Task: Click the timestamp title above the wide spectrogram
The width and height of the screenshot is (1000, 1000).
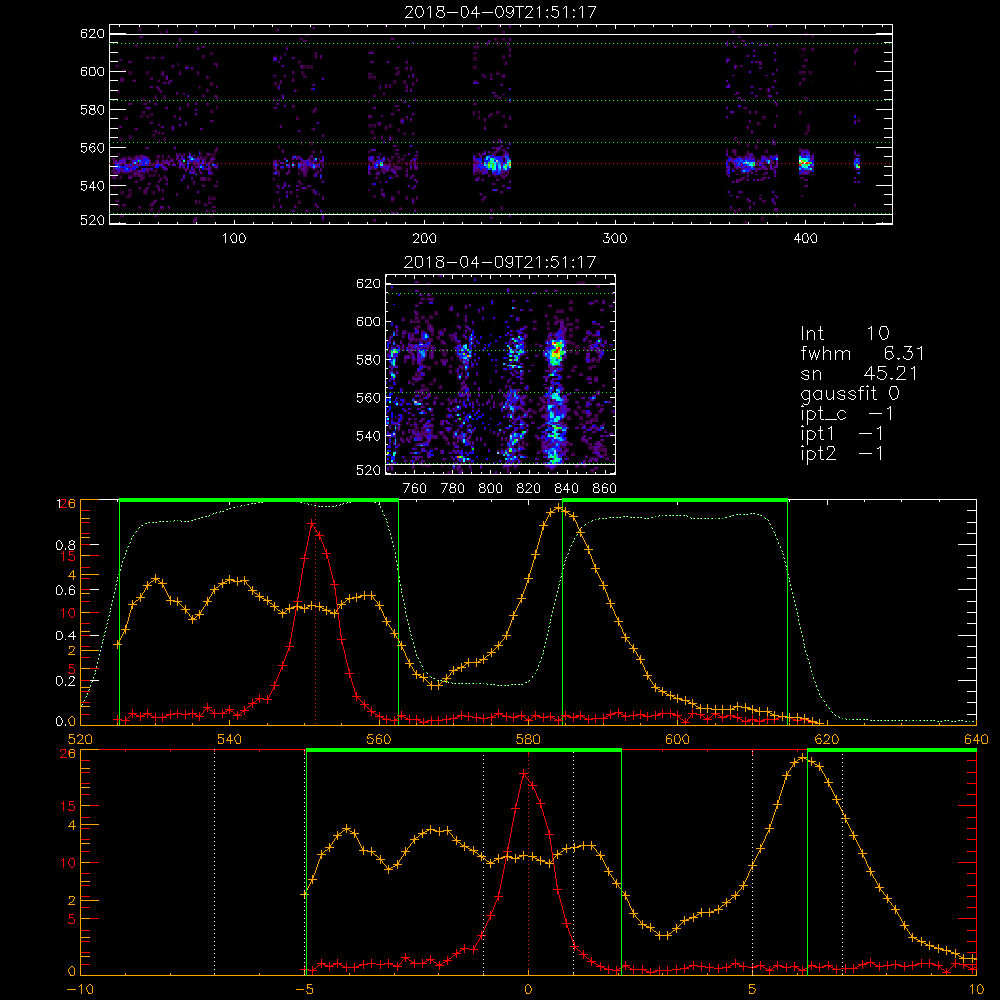Action: [x=500, y=11]
